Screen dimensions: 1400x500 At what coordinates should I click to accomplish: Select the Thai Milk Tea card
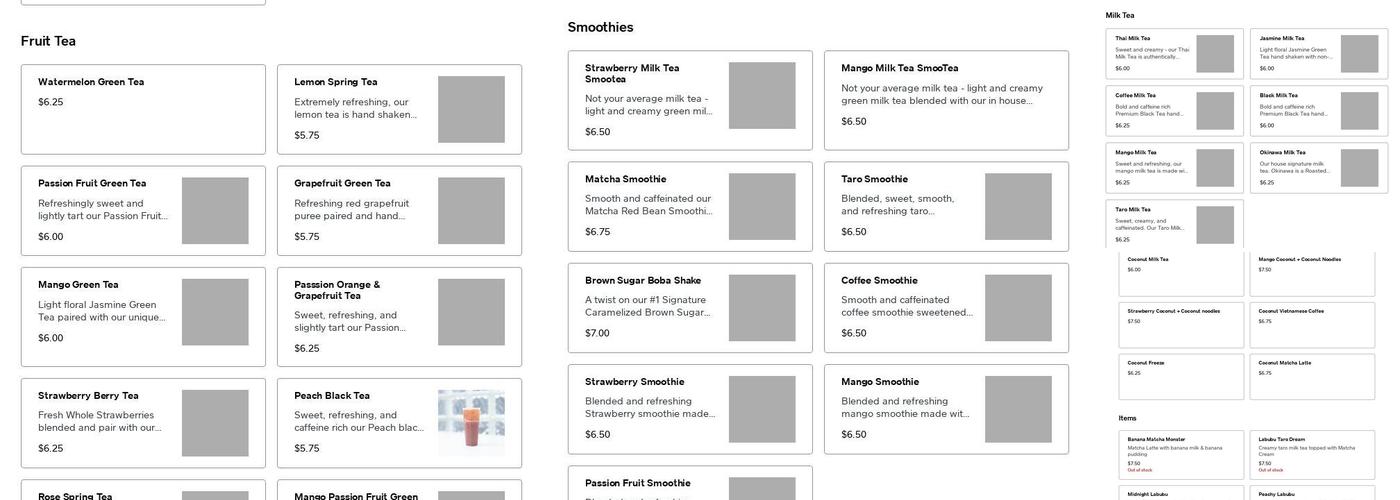[1174, 54]
